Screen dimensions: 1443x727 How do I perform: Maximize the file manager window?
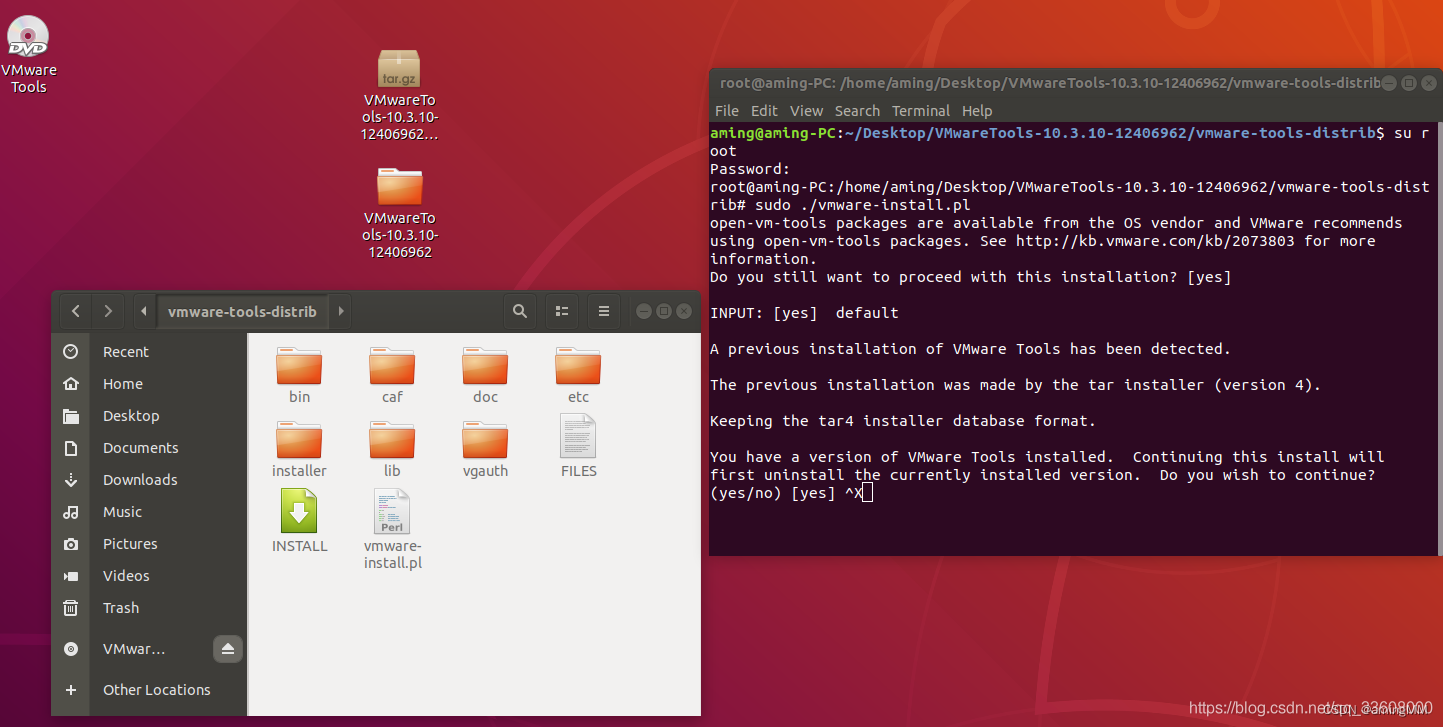coord(664,311)
